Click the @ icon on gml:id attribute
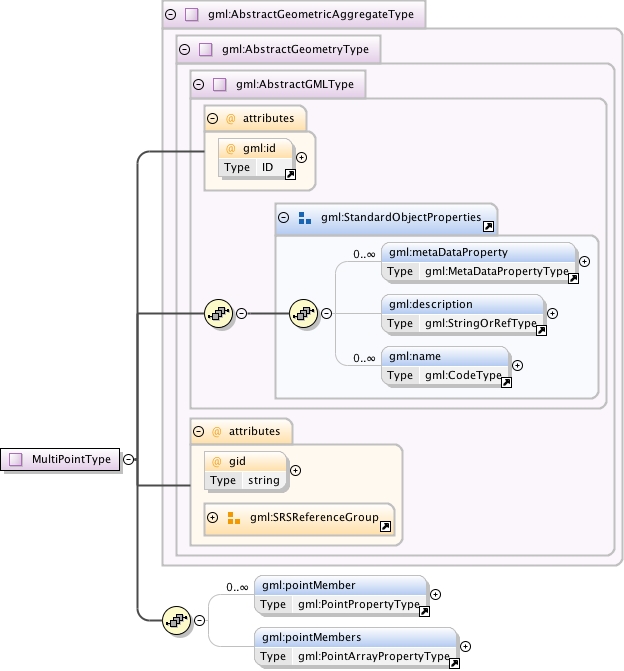Viewport: 624px width, 671px height. coord(230,149)
